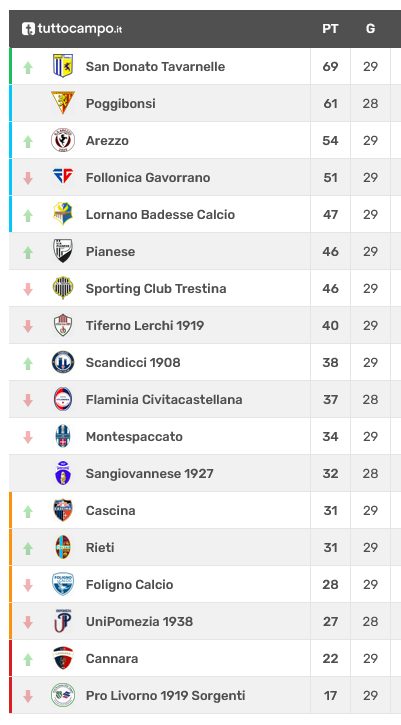Click Pro Livorno 1919 Sorgenti crest
This screenshot has height=725, width=401.
click(63, 695)
